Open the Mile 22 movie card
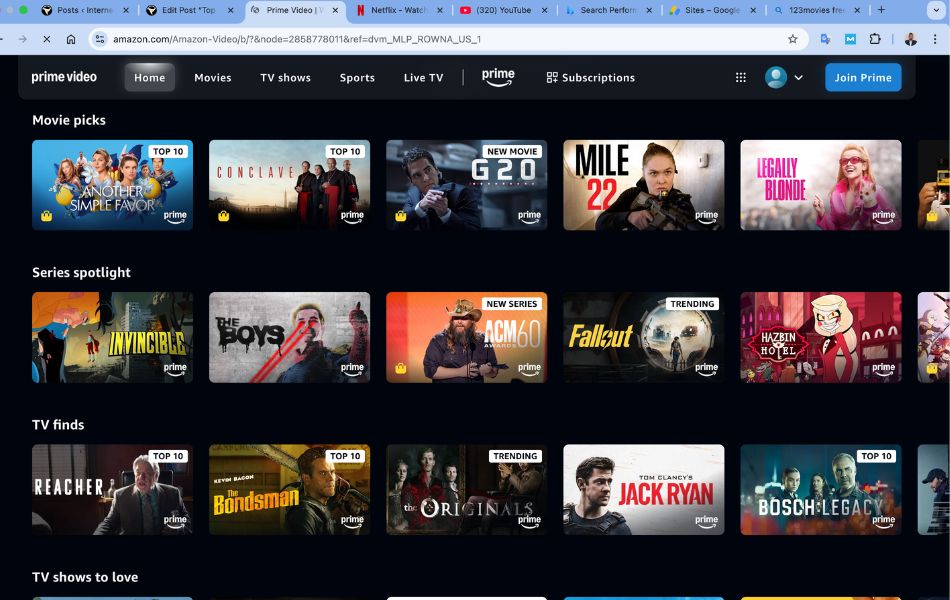Image resolution: width=950 pixels, height=600 pixels. click(x=643, y=185)
